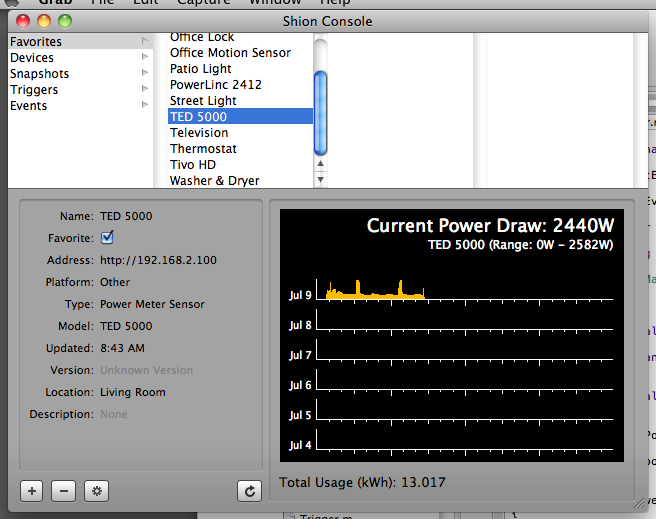Click the Updated value 8:43 AM

(x=122, y=348)
